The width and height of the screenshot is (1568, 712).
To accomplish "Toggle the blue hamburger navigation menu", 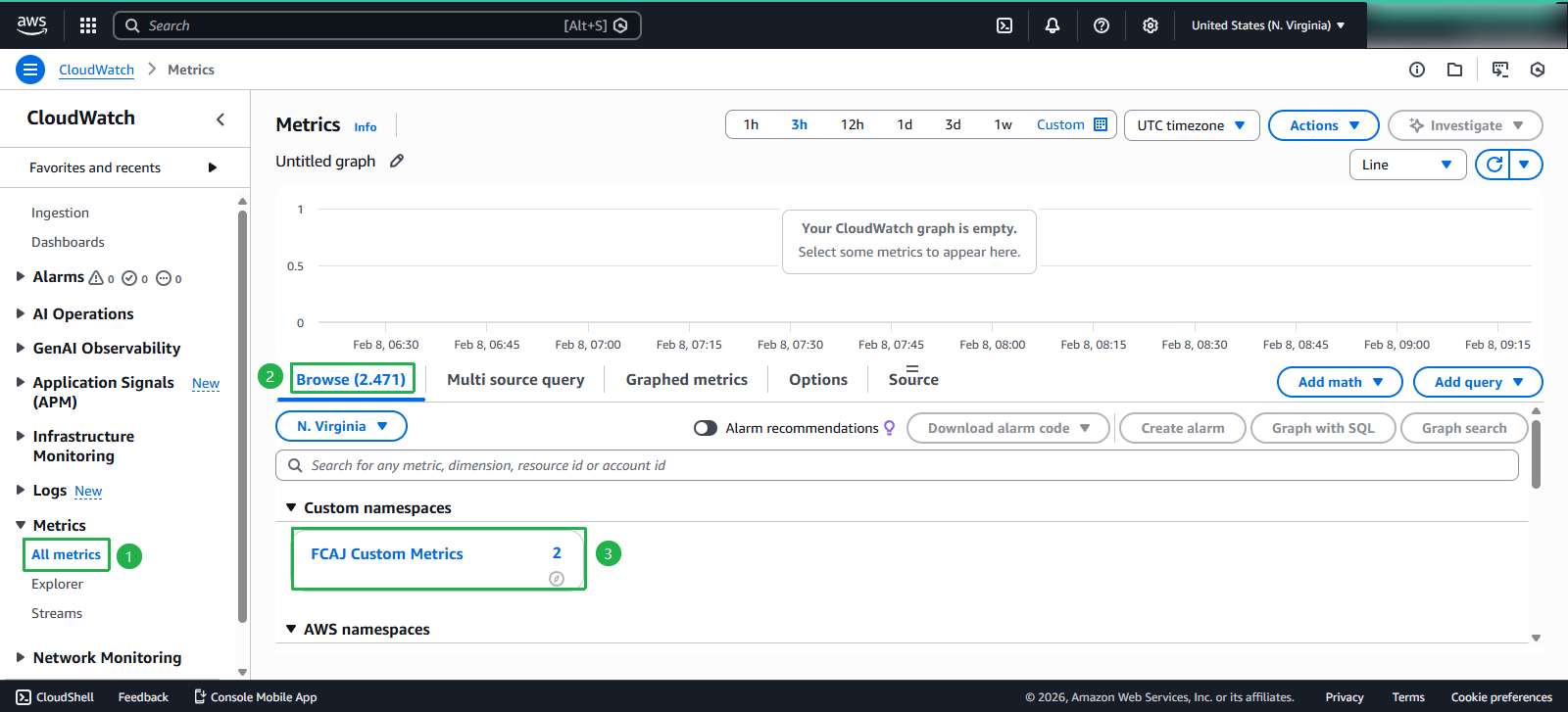I will click(x=30, y=70).
